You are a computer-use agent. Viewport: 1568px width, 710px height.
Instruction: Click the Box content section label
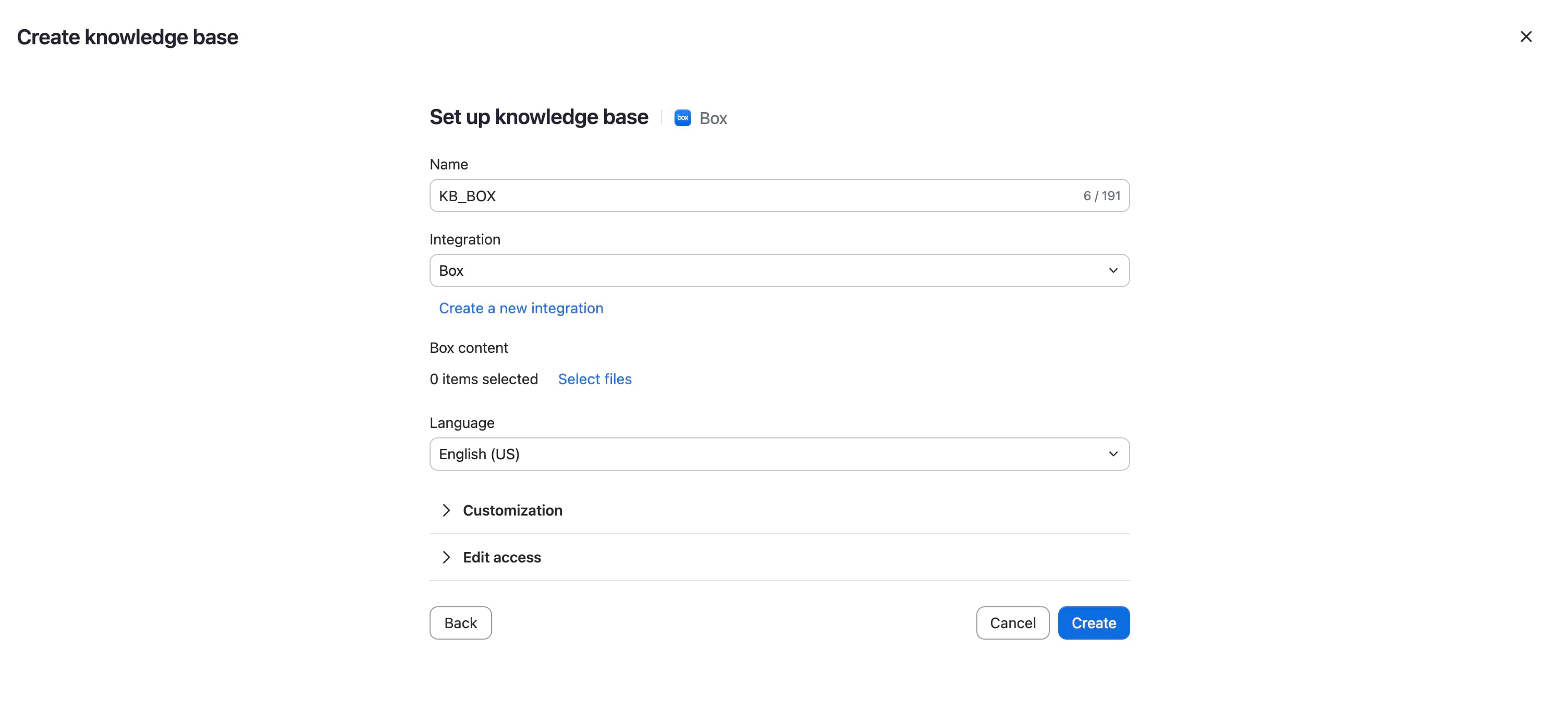pyautogui.click(x=469, y=347)
